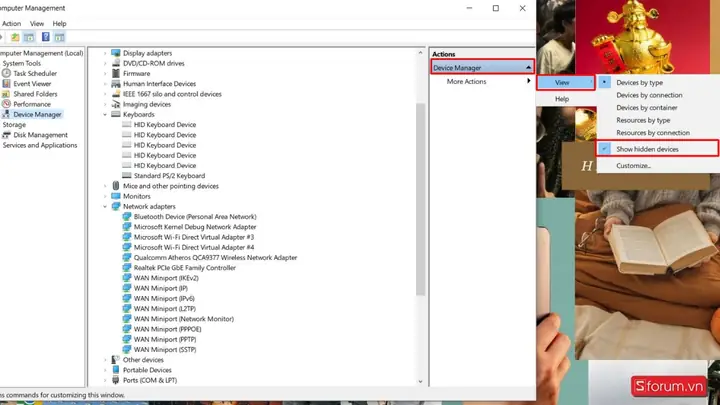The image size is (720, 405).
Task: Click the DVD/CD-ROM drives icon
Action: point(116,63)
